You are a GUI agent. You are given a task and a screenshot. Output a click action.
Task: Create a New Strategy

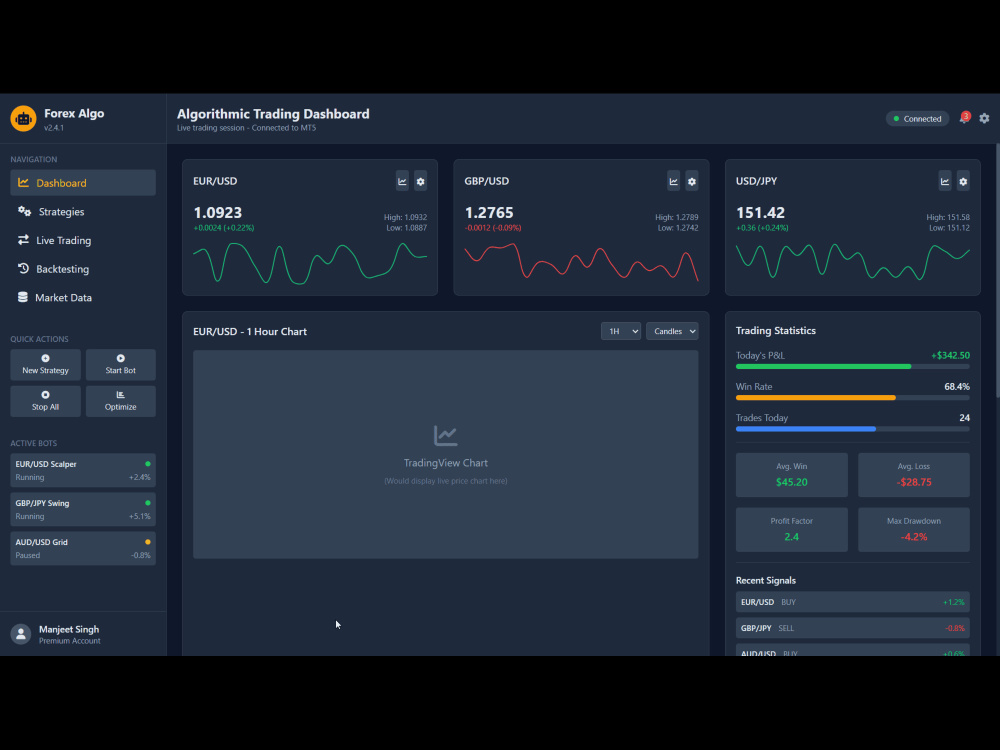tap(45, 365)
